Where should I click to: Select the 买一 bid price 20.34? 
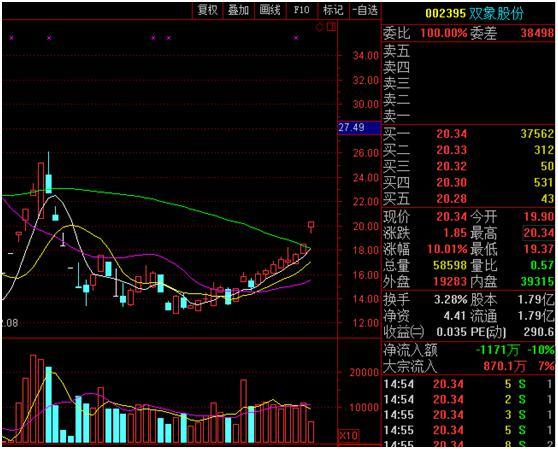pos(451,134)
